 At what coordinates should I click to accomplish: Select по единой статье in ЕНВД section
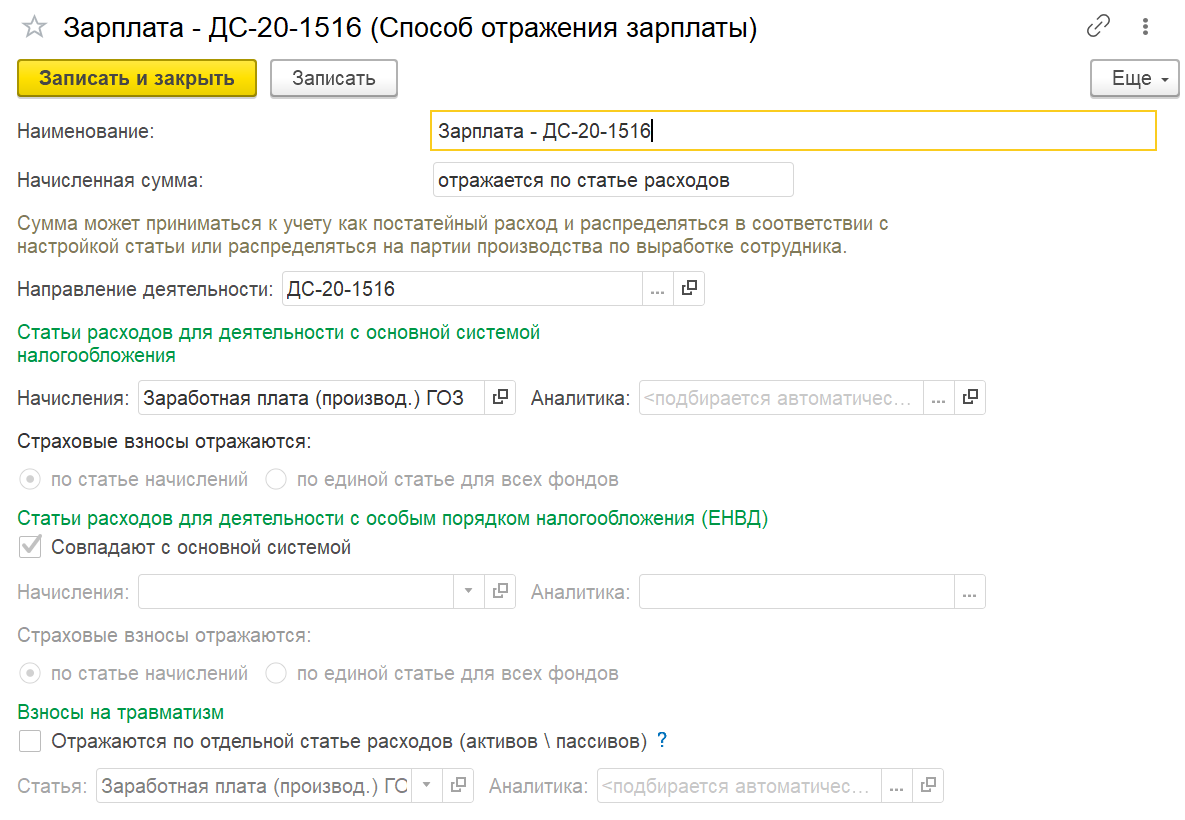click(x=276, y=673)
